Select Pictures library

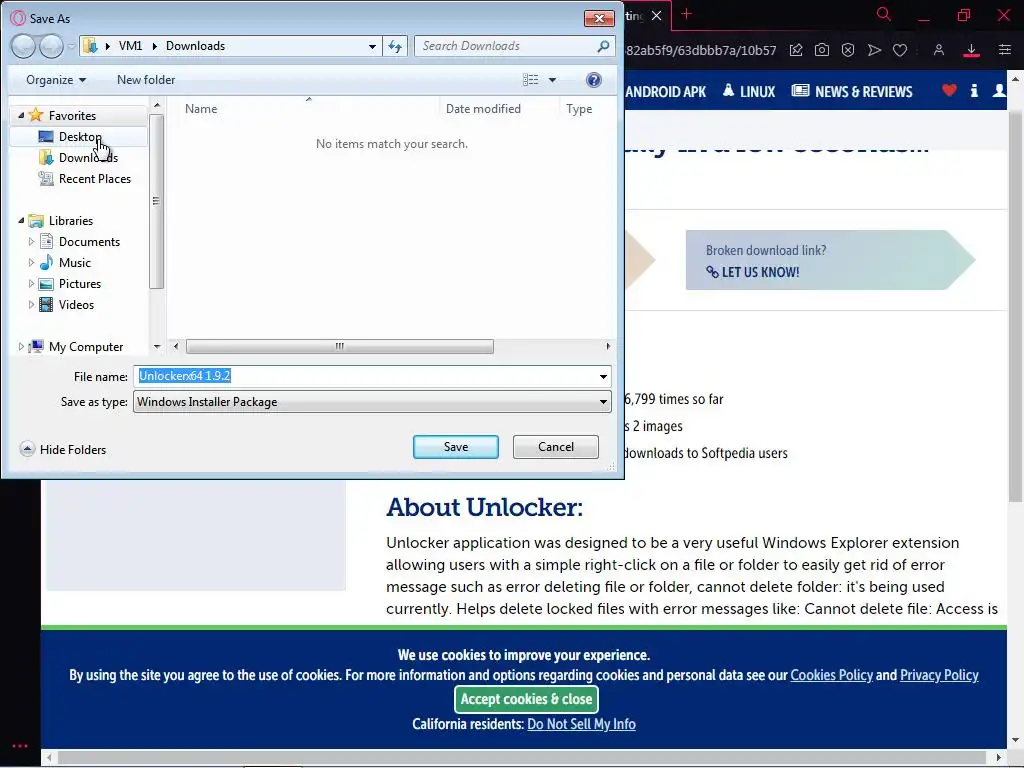(x=70, y=283)
